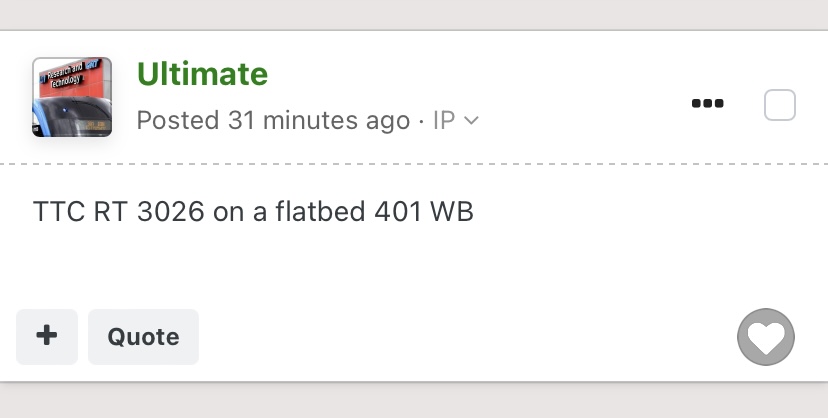Reply by quoting Ultimate's post

click(143, 337)
